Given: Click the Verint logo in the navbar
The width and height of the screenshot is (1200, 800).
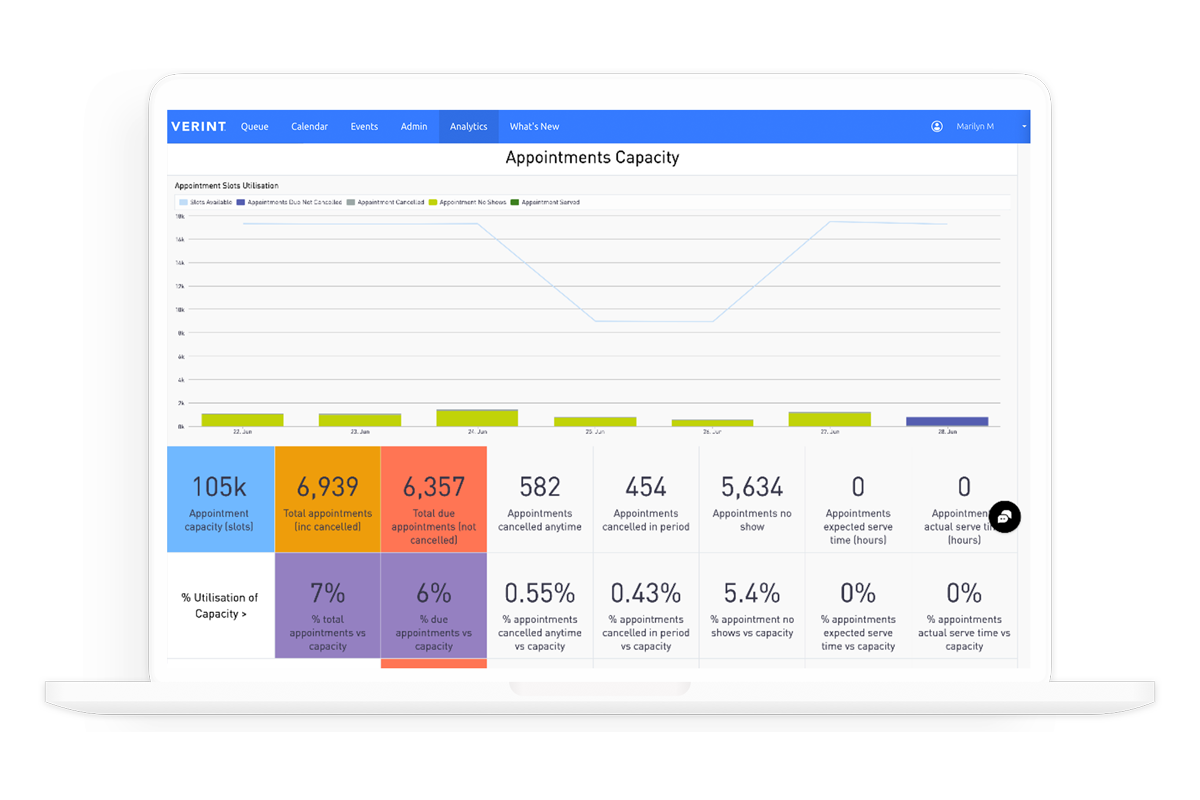Looking at the screenshot, I should pyautogui.click(x=198, y=127).
